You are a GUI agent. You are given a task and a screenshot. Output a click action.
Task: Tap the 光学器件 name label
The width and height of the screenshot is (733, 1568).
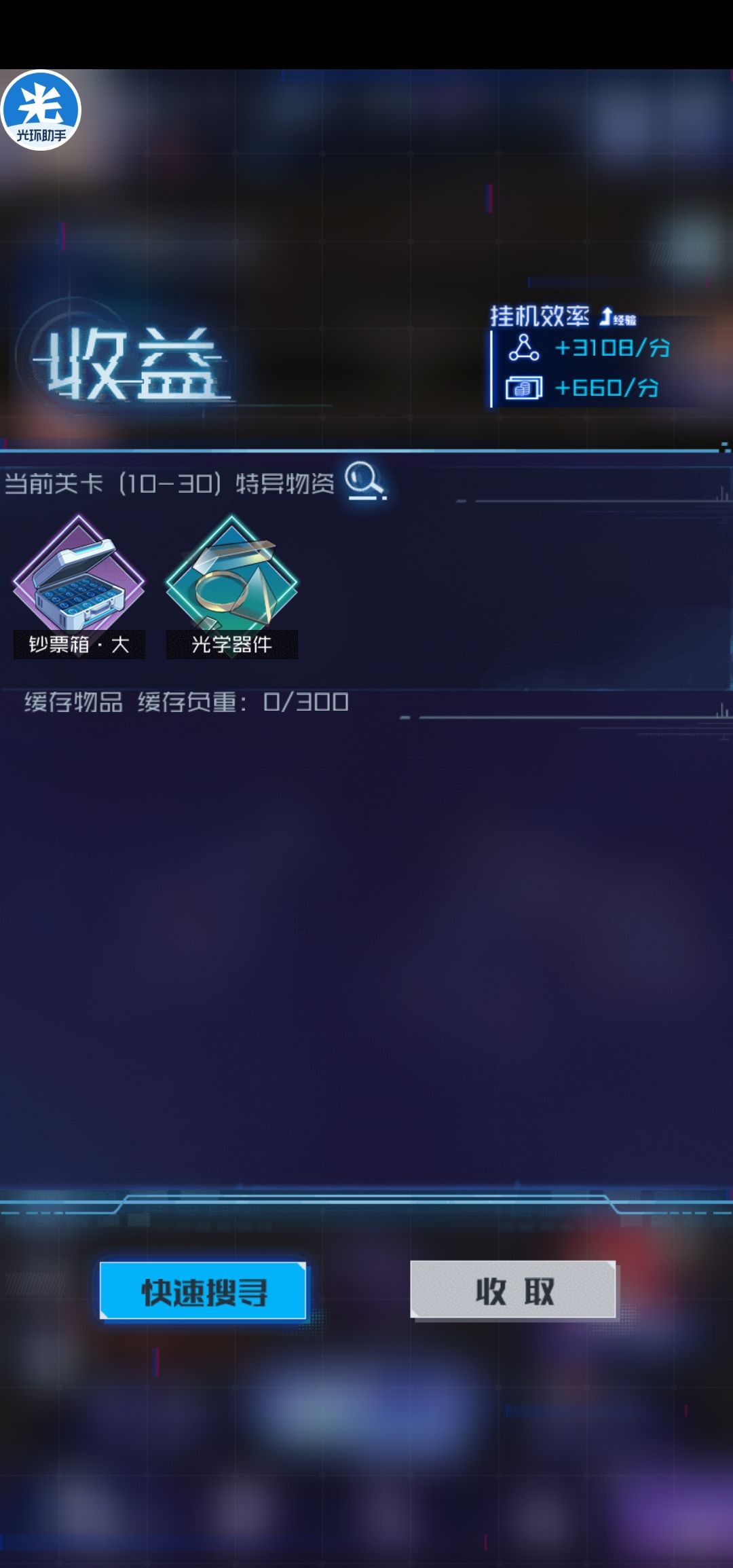tap(231, 644)
